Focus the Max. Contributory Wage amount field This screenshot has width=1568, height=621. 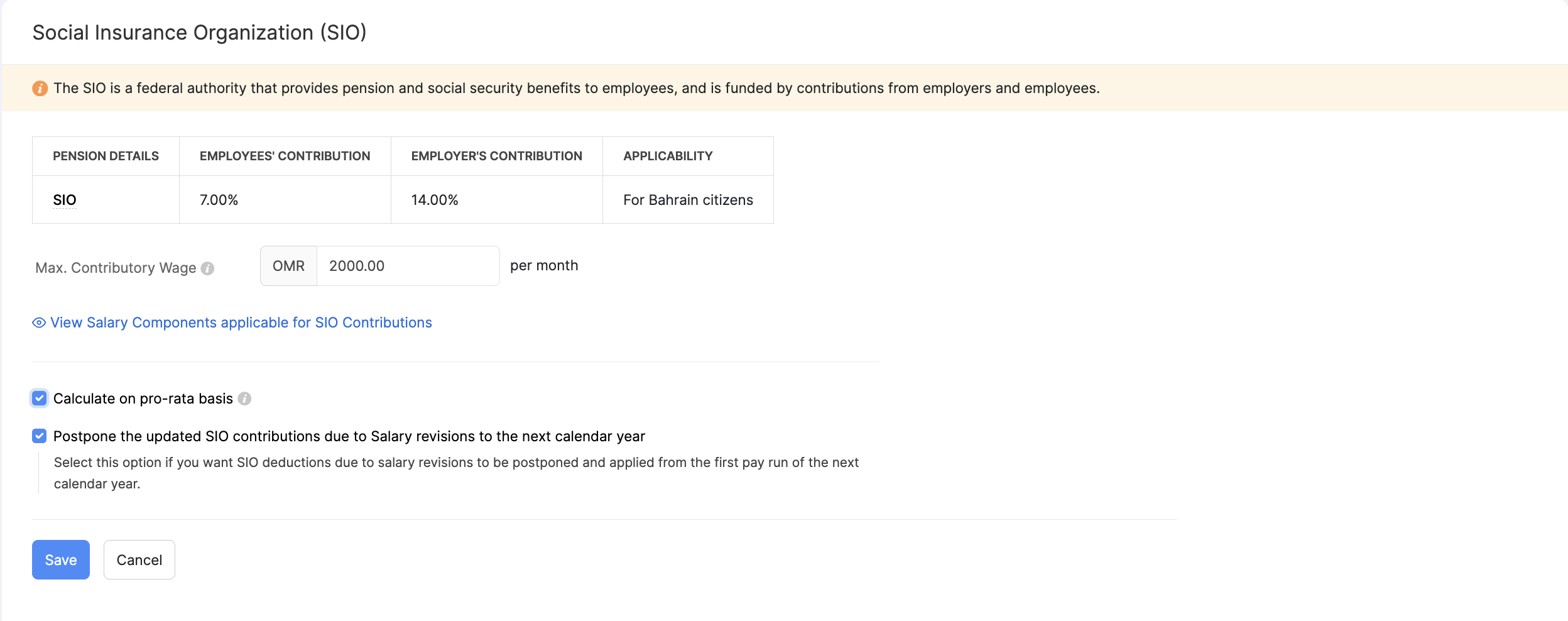pyautogui.click(x=407, y=266)
